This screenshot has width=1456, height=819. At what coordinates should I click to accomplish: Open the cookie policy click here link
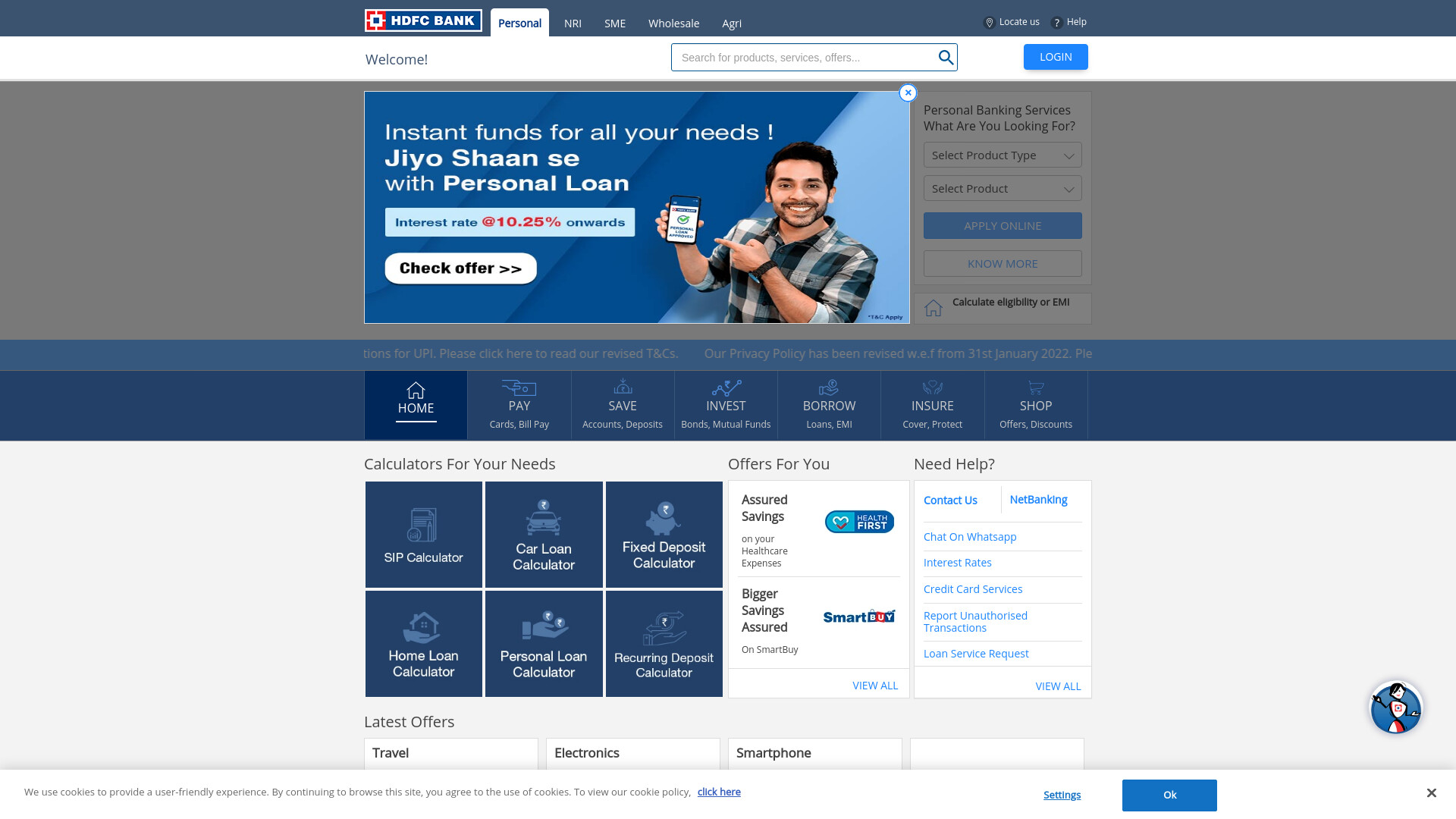[719, 792]
